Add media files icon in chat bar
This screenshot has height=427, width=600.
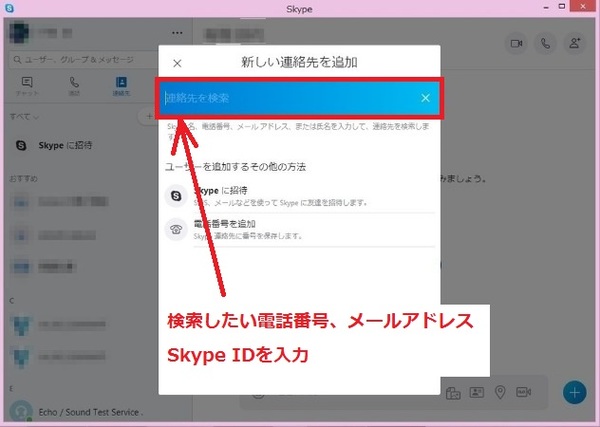point(453,393)
